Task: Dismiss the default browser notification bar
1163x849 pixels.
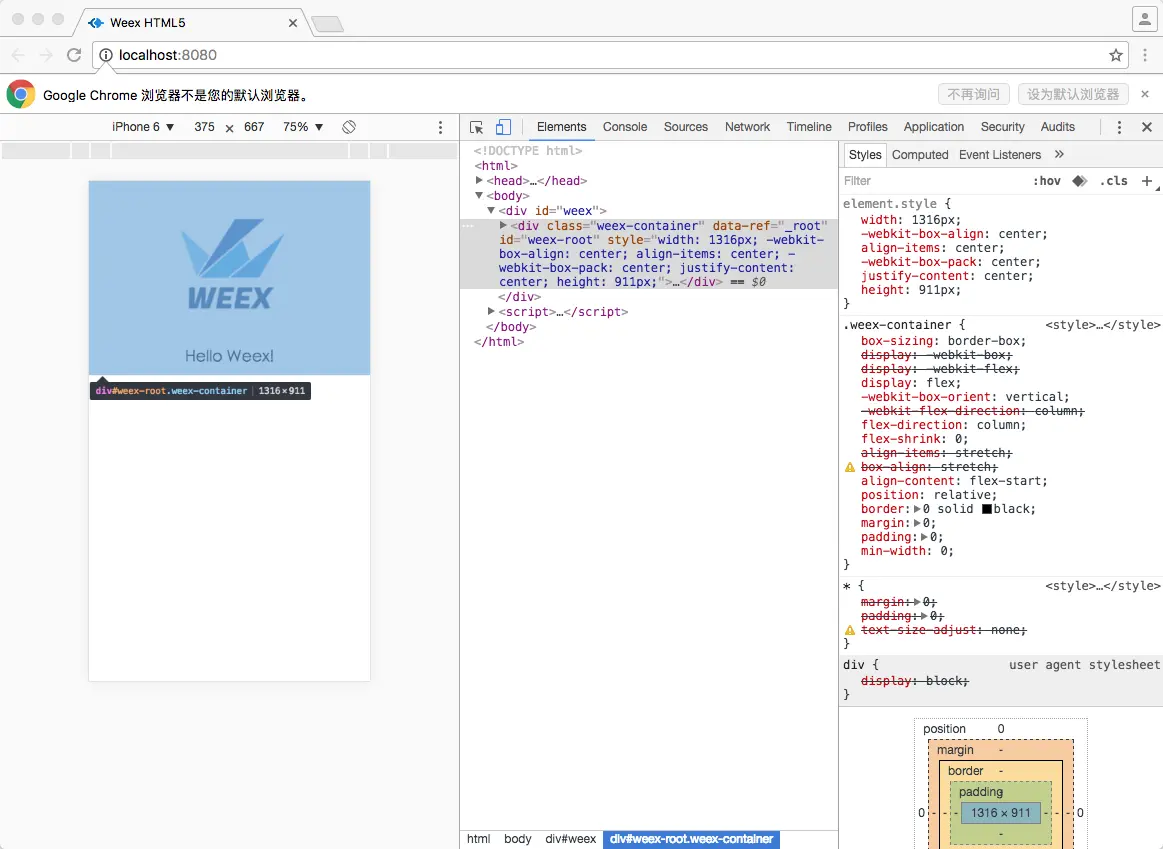Action: 1145,94
